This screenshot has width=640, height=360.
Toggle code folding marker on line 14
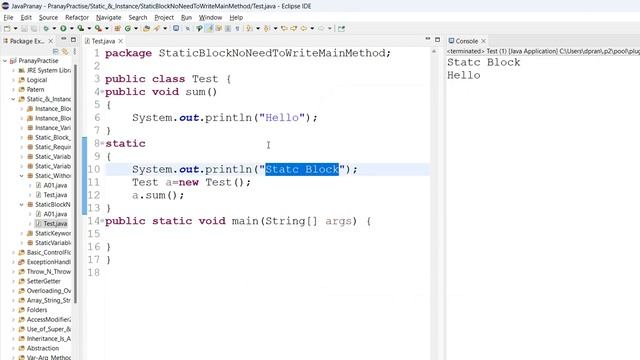click(x=102, y=220)
